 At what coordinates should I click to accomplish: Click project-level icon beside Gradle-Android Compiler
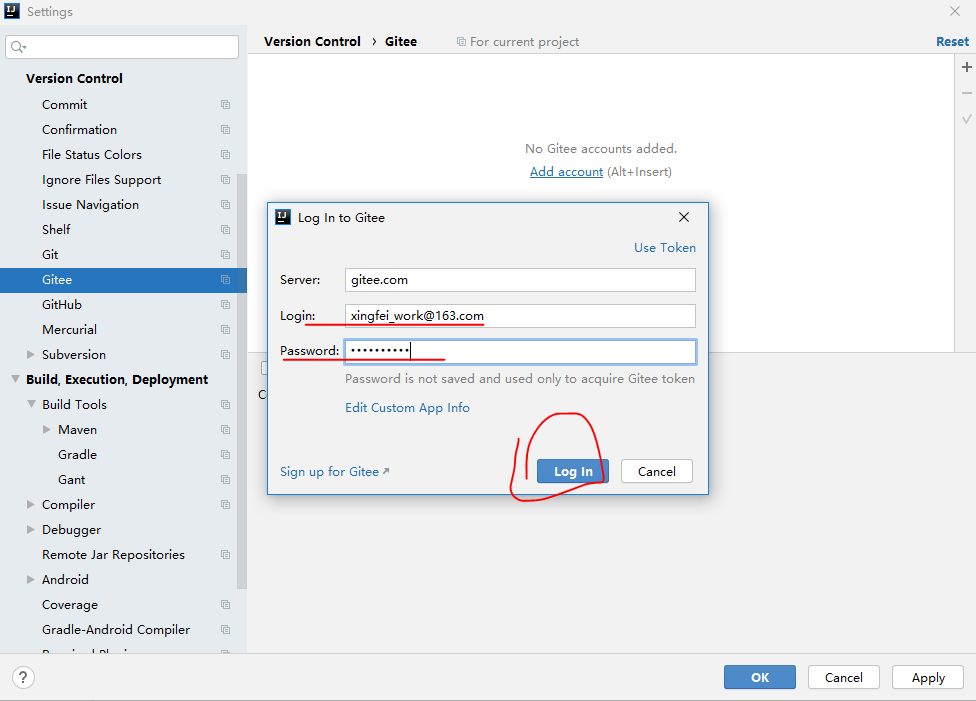tap(225, 629)
